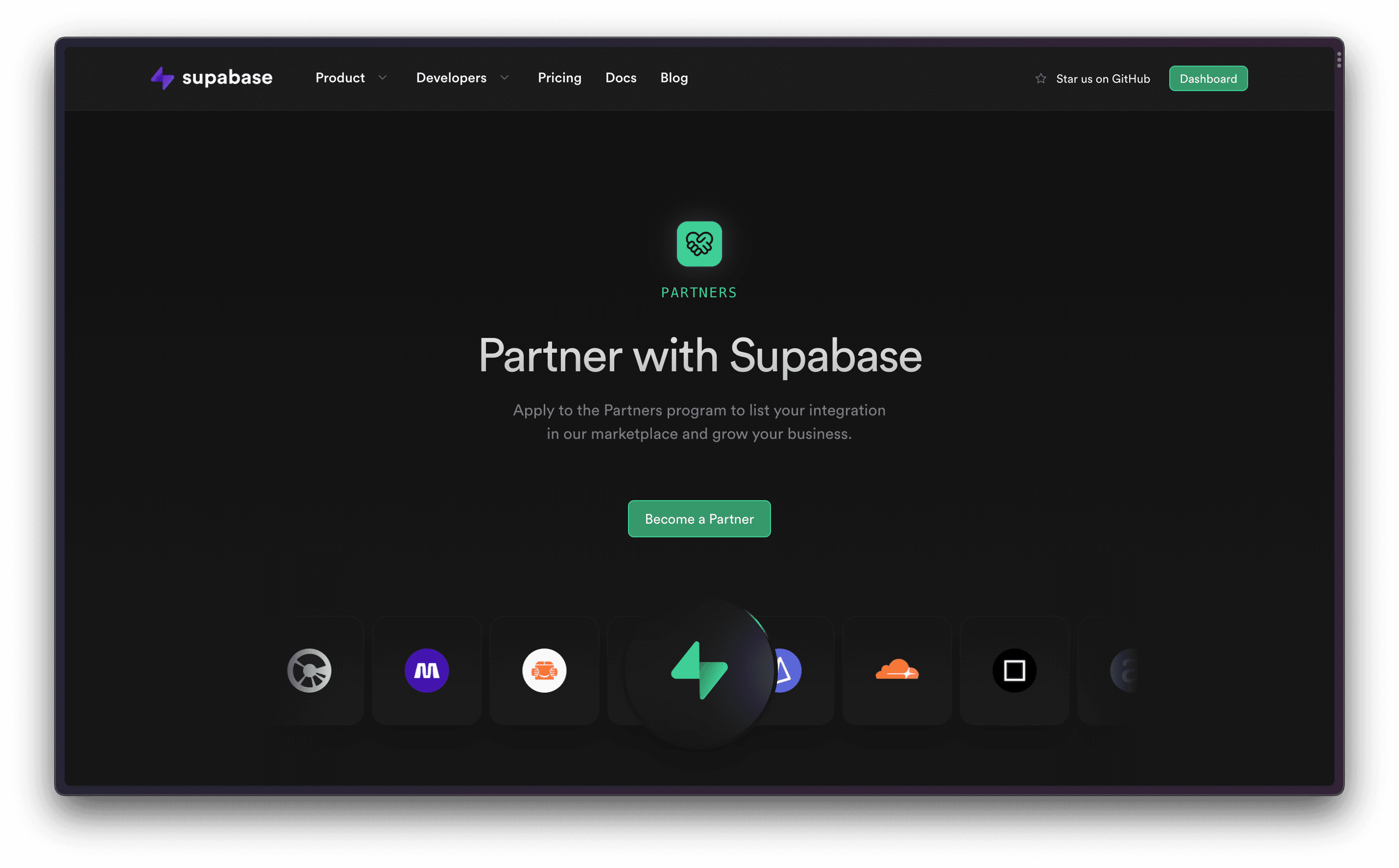Click the Dashboard button
Screen dimensions: 1399x868
click(x=1208, y=78)
